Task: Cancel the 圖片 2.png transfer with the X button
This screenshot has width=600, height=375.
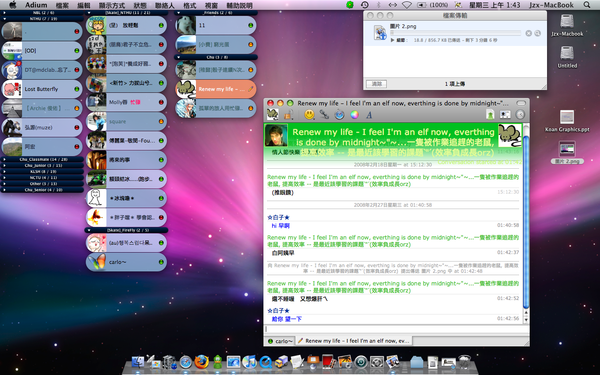Action: (x=528, y=33)
